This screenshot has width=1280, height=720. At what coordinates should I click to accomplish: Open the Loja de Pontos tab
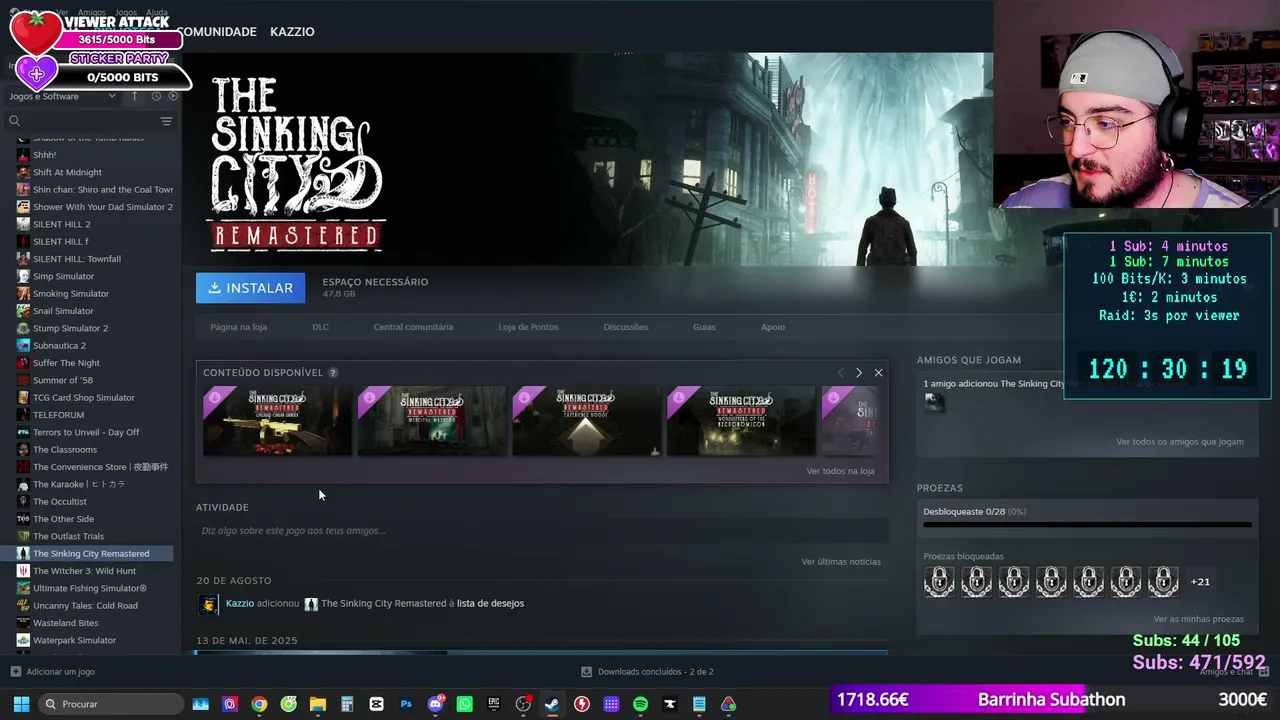pyautogui.click(x=528, y=327)
